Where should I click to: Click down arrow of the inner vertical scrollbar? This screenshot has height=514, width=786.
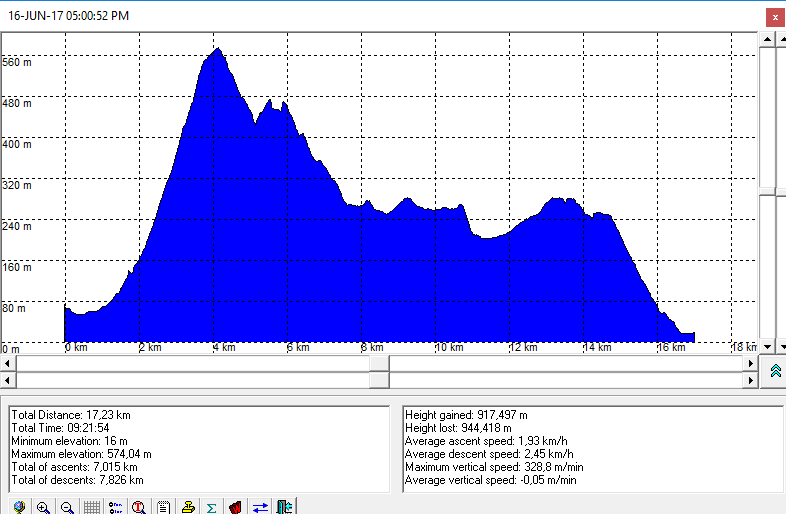(766, 346)
